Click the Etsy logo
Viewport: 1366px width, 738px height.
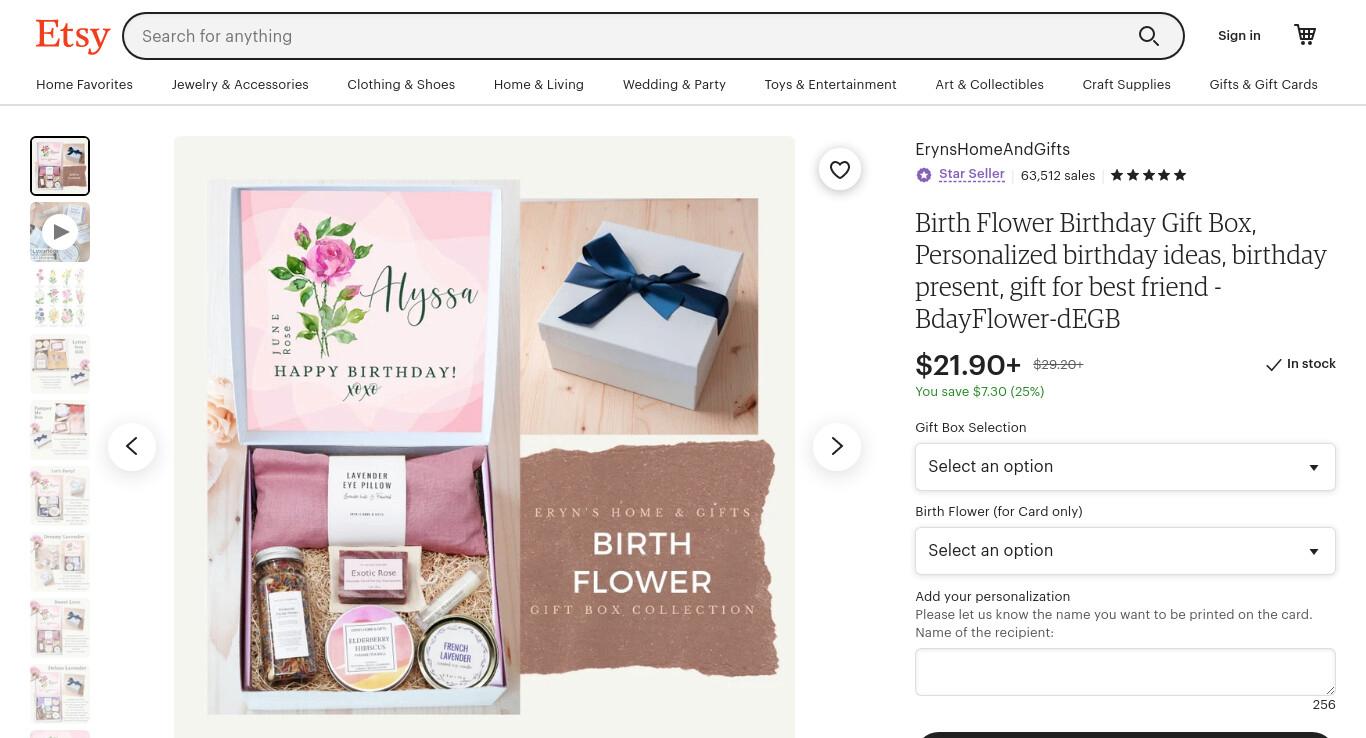pos(72,36)
